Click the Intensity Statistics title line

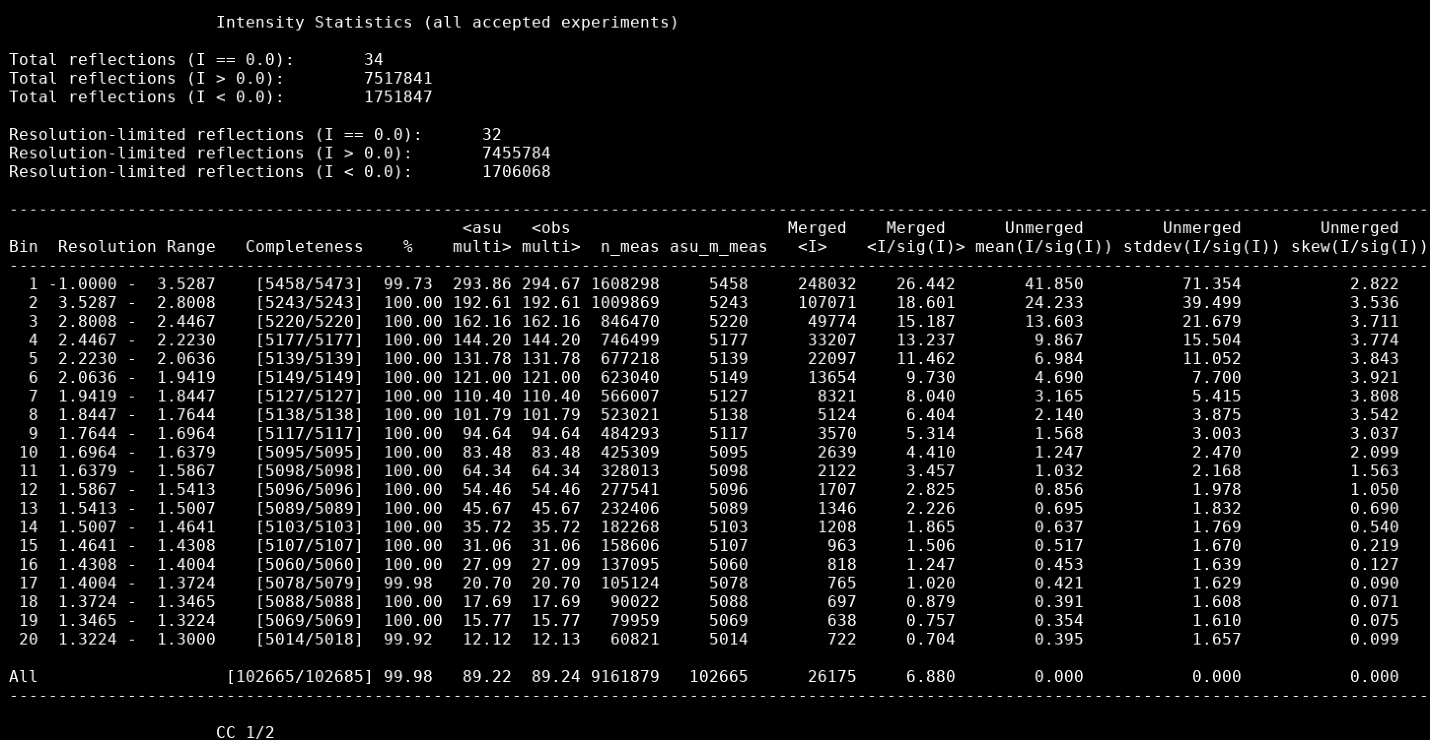447,22
